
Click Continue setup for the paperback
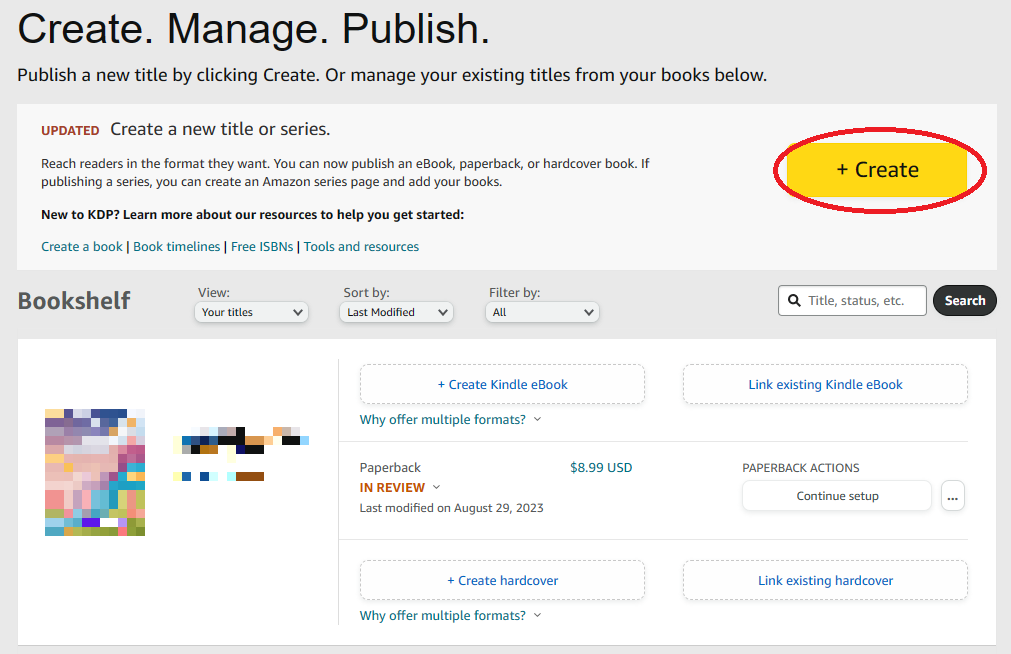837,496
